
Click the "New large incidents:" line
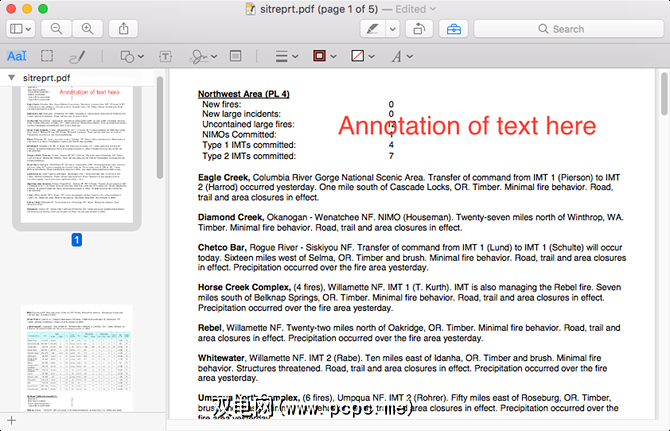point(241,114)
